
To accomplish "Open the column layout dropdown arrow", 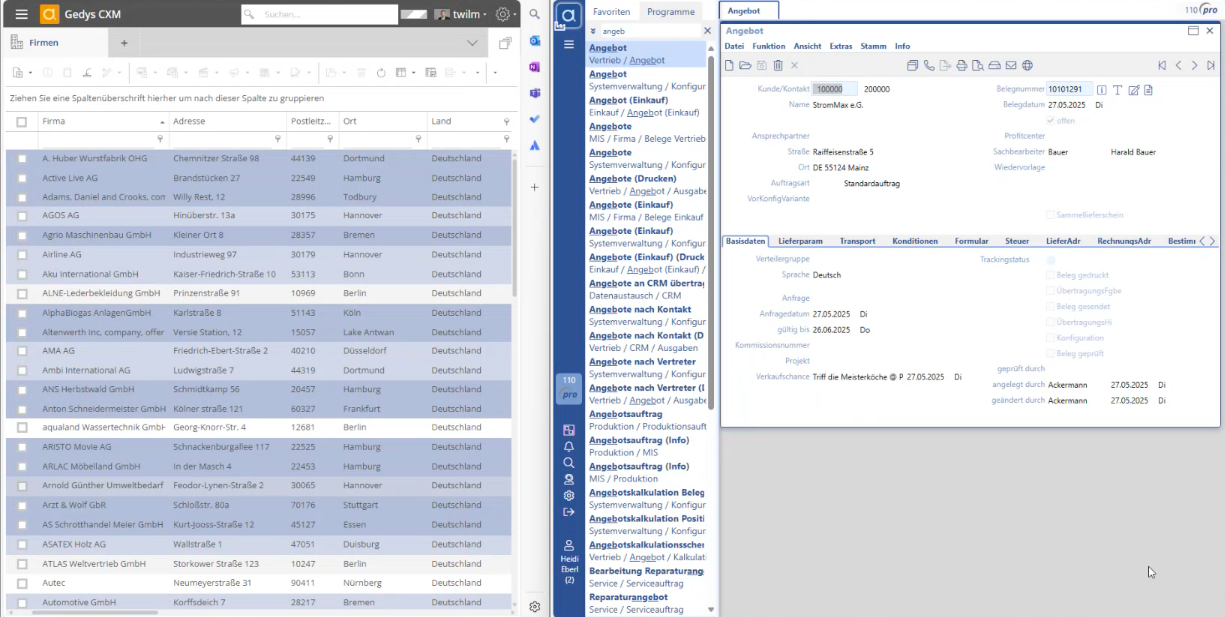I will [412, 73].
